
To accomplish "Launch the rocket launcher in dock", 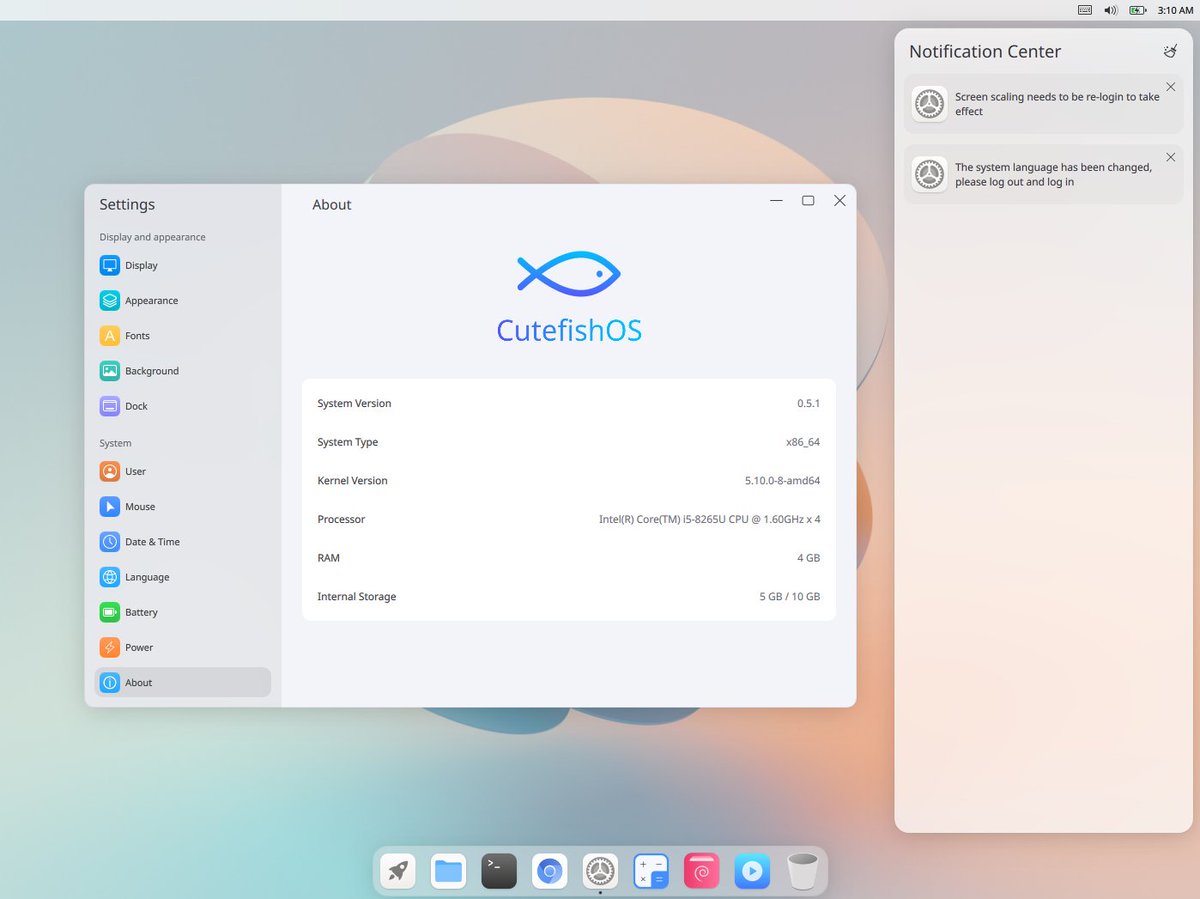I will point(398,871).
